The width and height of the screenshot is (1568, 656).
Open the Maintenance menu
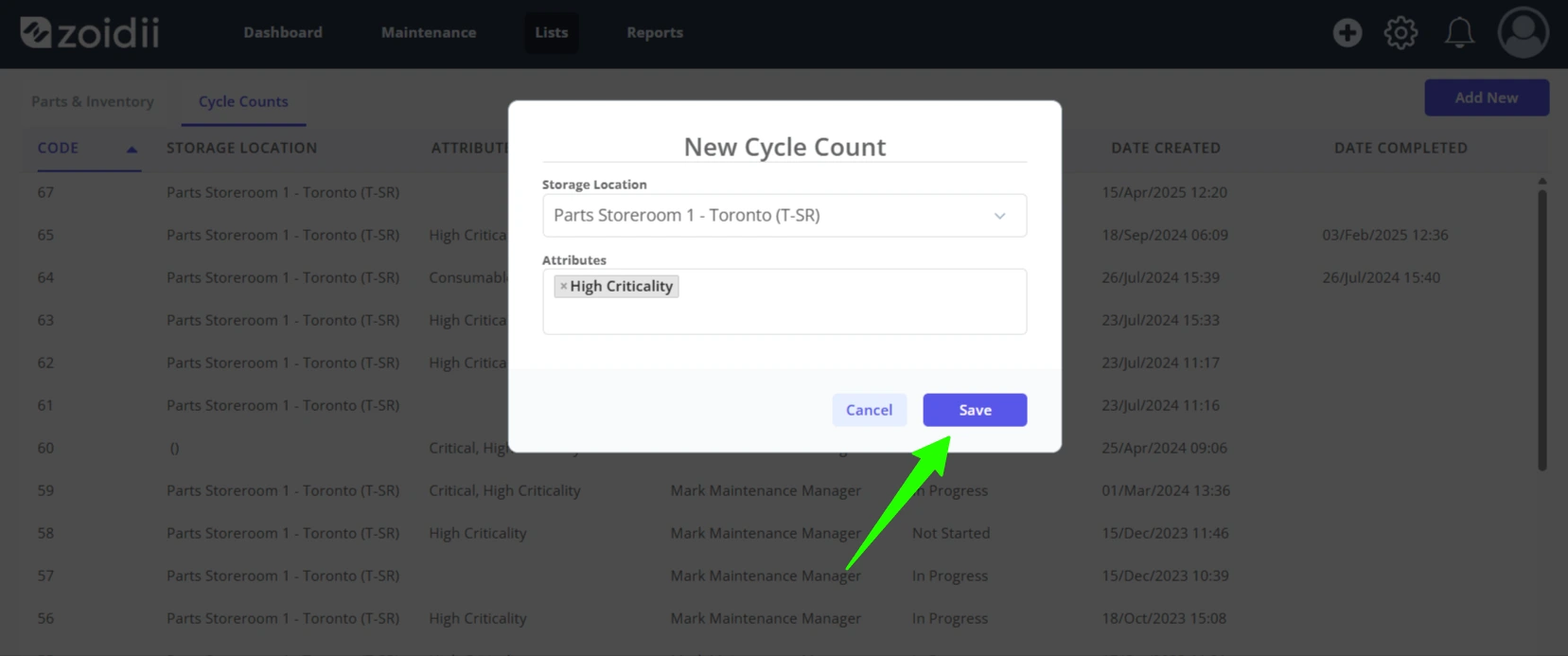click(429, 32)
